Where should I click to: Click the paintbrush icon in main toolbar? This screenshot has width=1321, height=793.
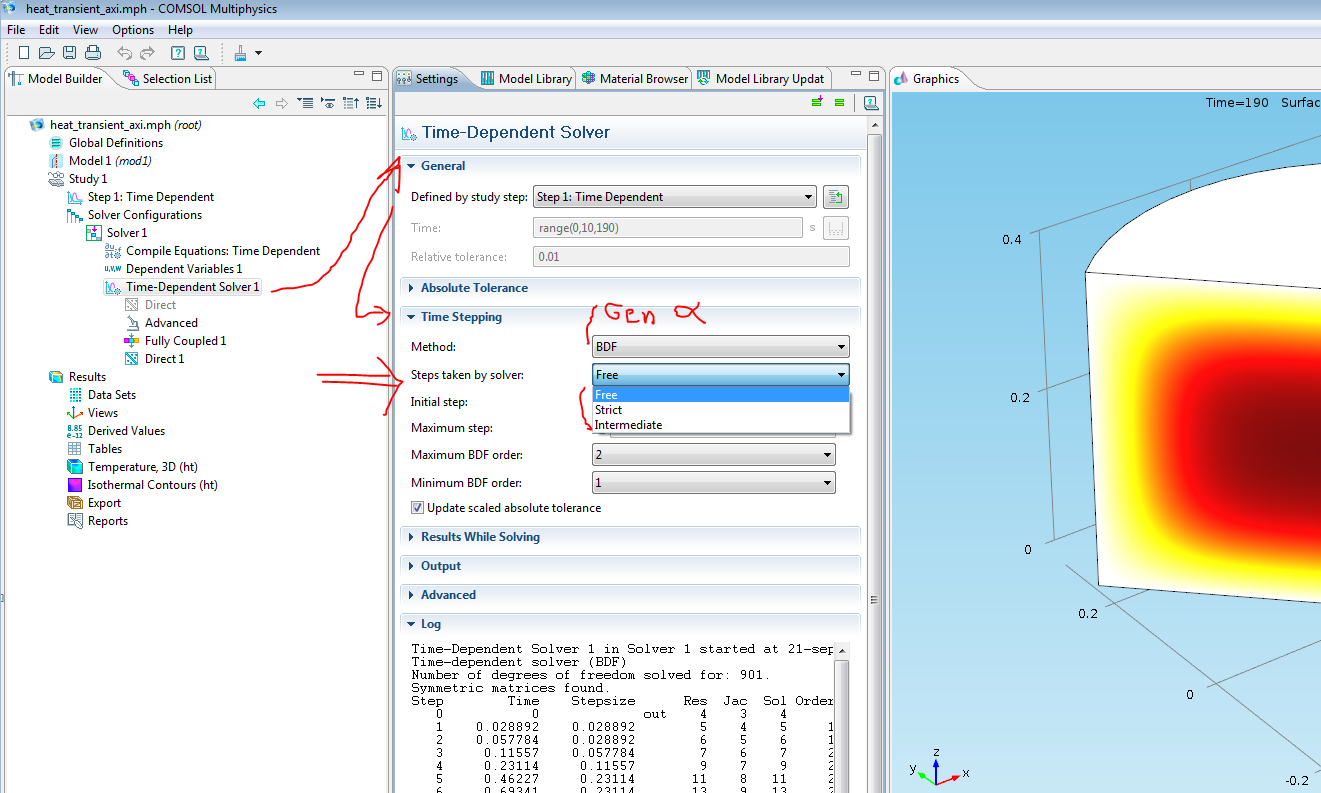coord(240,53)
